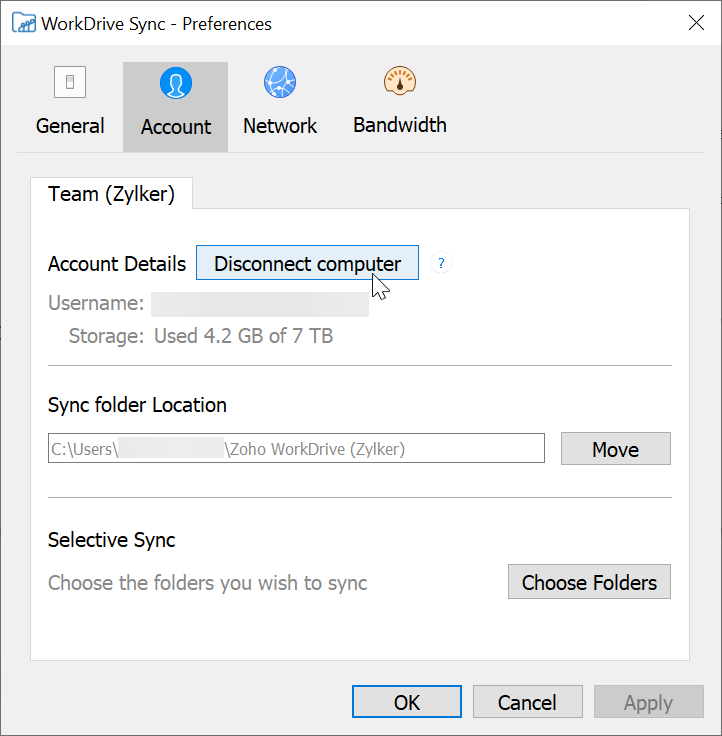The height and width of the screenshot is (736, 722).
Task: Click the help question mark icon
Action: (442, 264)
